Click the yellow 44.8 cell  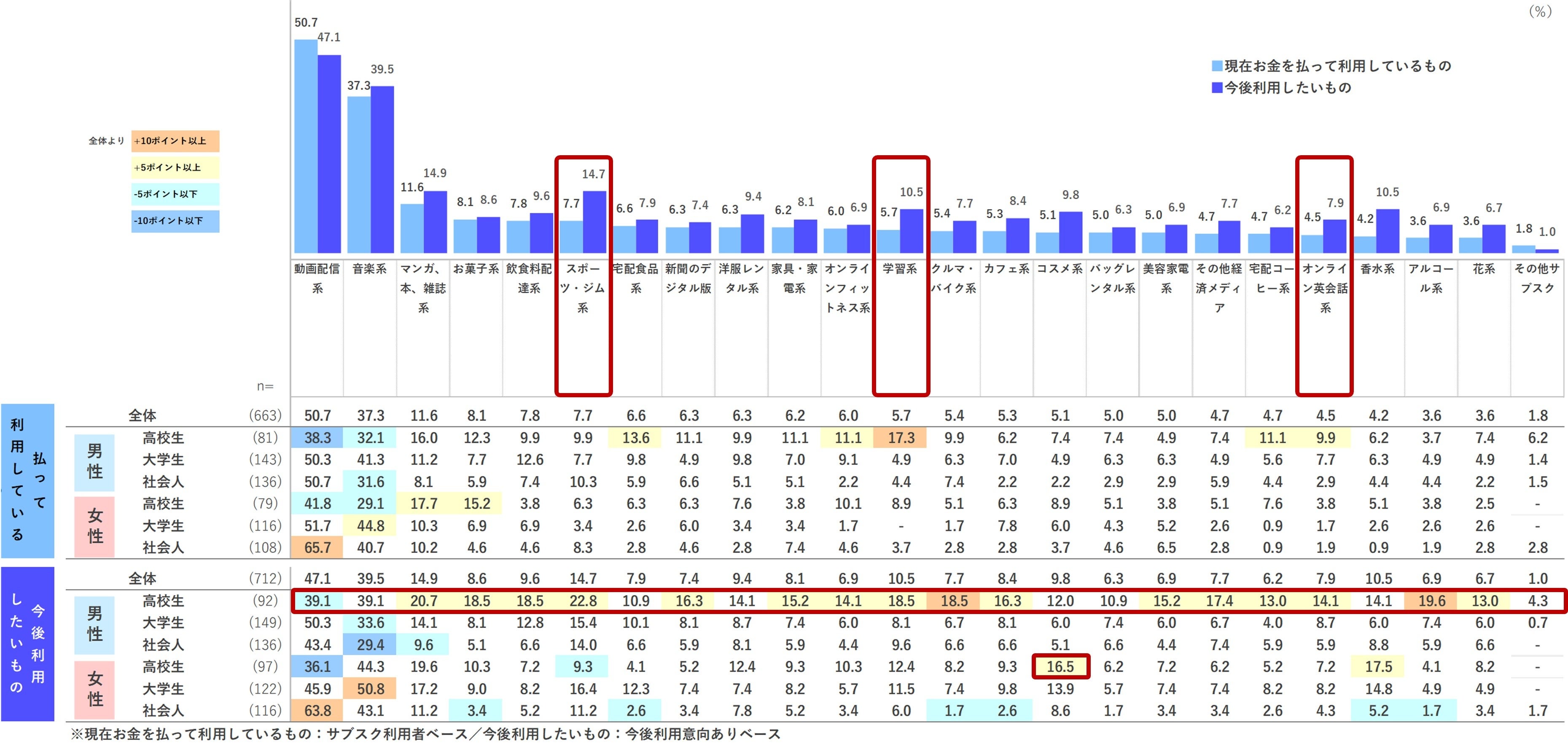[x=370, y=525]
